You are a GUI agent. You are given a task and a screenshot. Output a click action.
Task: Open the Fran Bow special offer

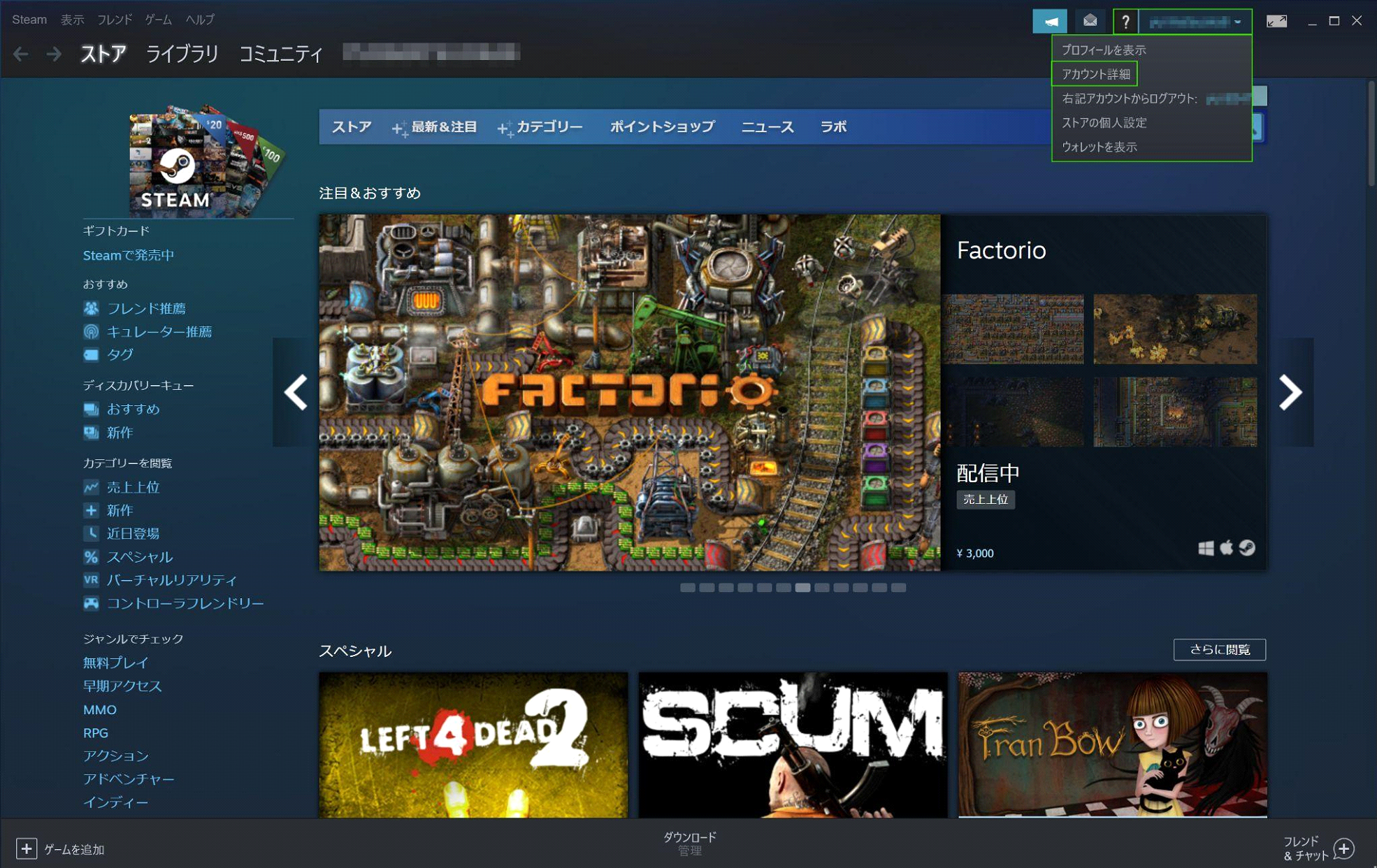(x=1112, y=745)
